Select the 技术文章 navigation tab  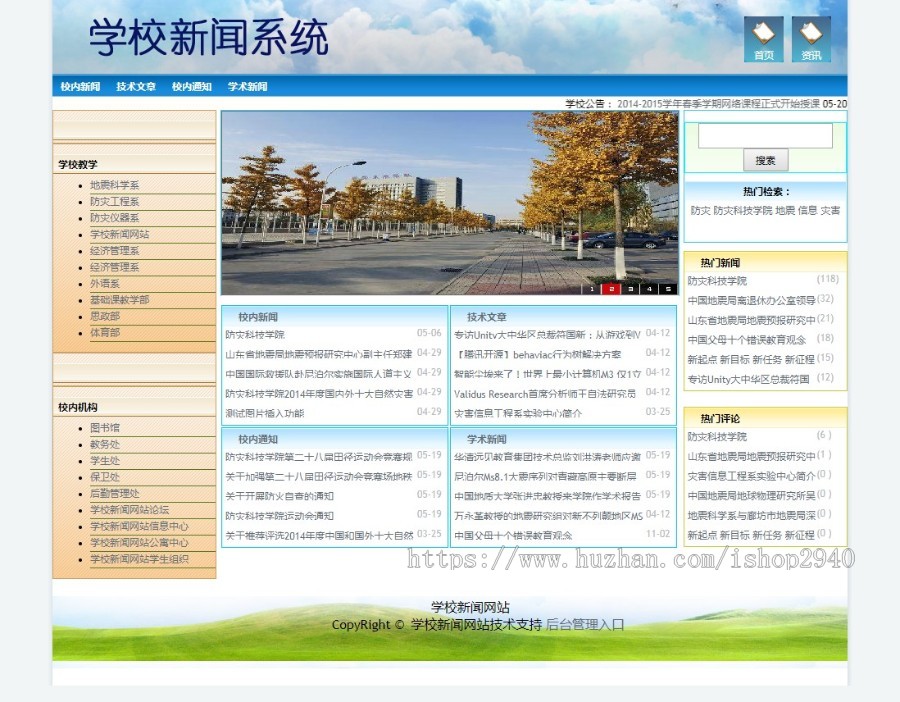(x=135, y=86)
